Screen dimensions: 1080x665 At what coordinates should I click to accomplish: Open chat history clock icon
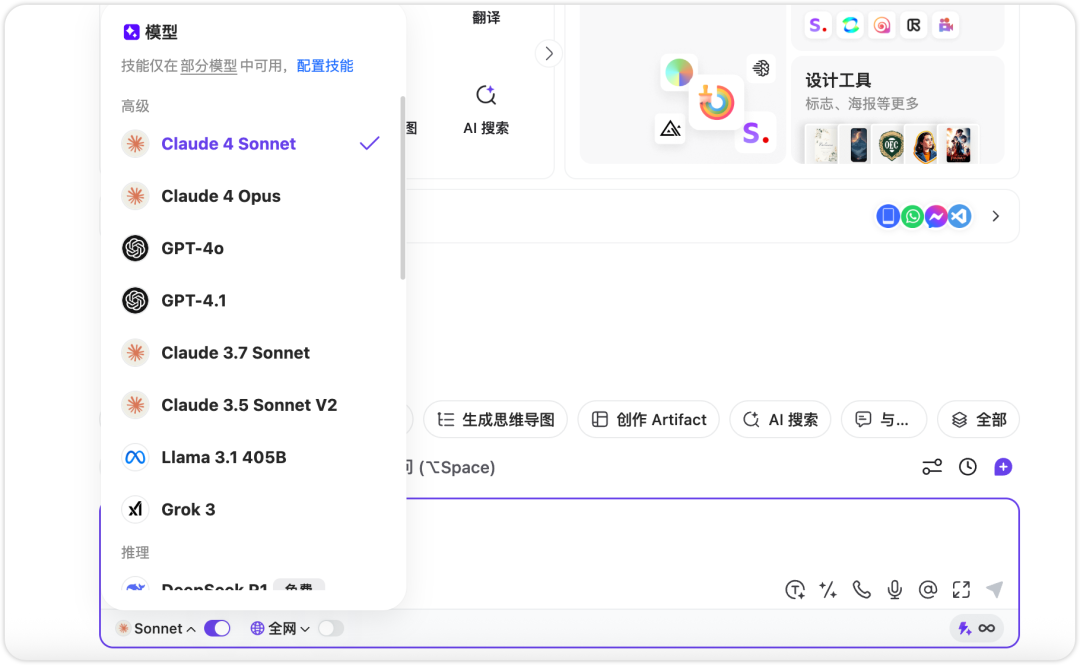(968, 467)
